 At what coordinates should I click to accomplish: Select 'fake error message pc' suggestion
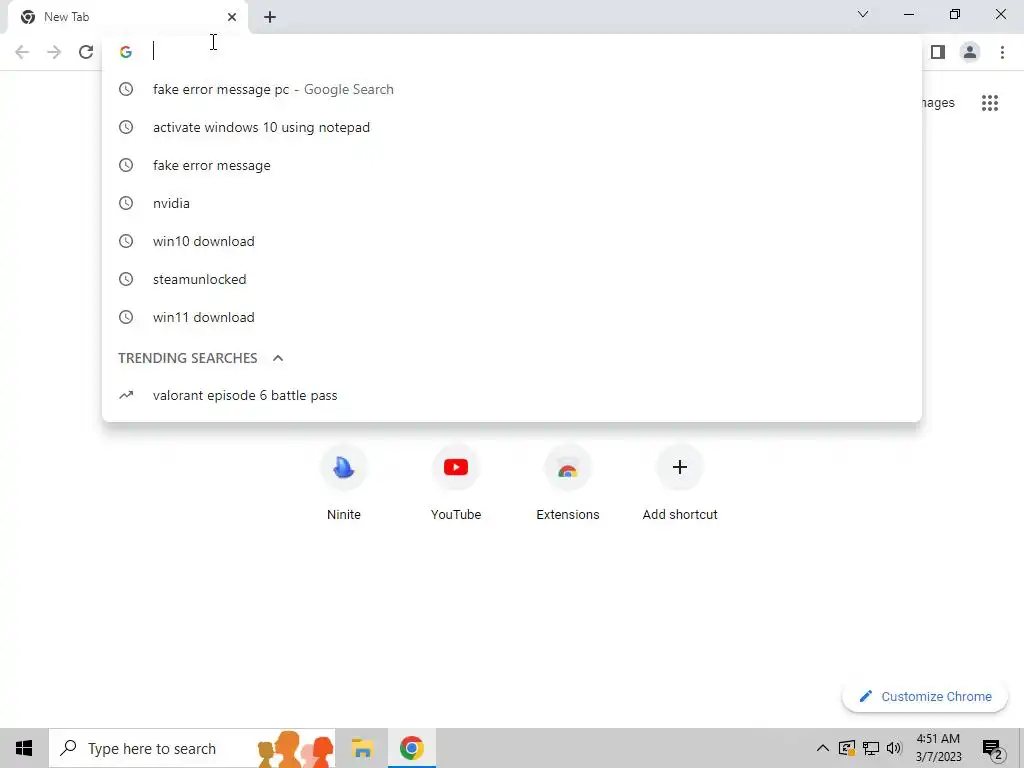[512, 89]
